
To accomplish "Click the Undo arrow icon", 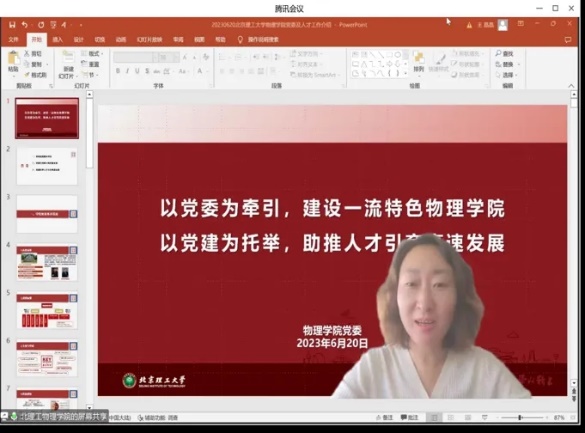I will click(25, 25).
